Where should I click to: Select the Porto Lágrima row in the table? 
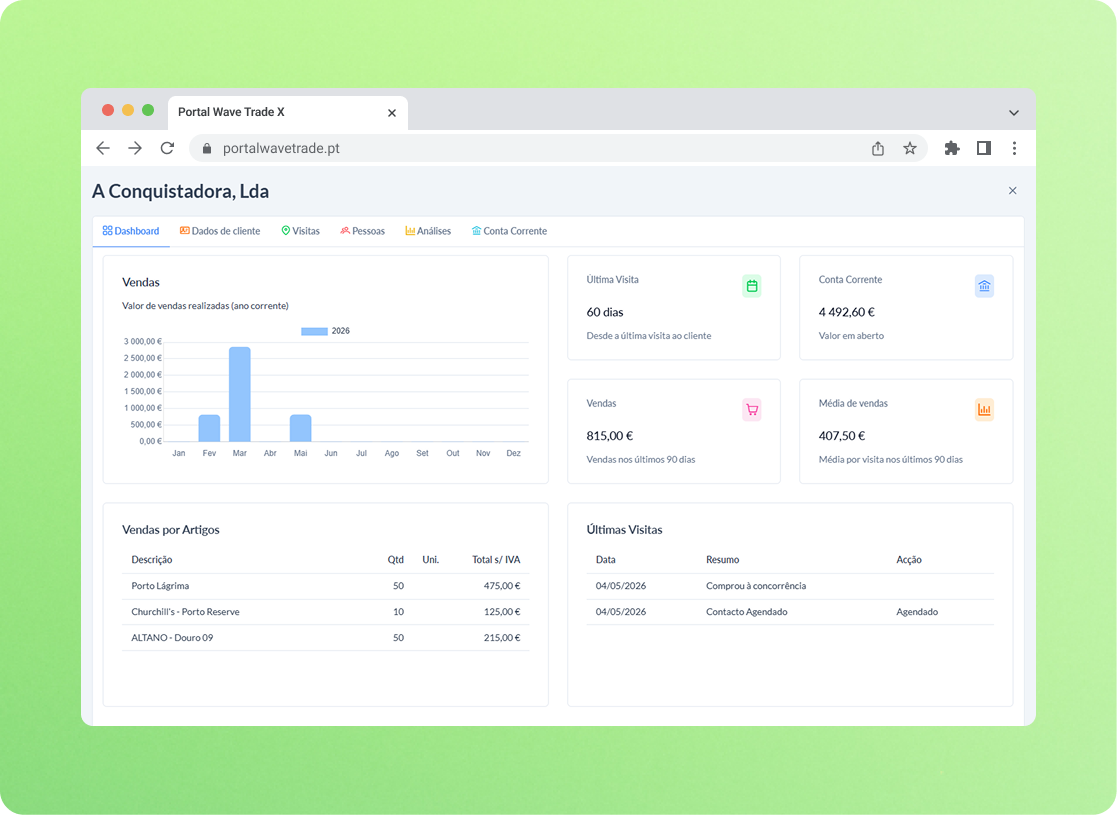click(x=326, y=586)
